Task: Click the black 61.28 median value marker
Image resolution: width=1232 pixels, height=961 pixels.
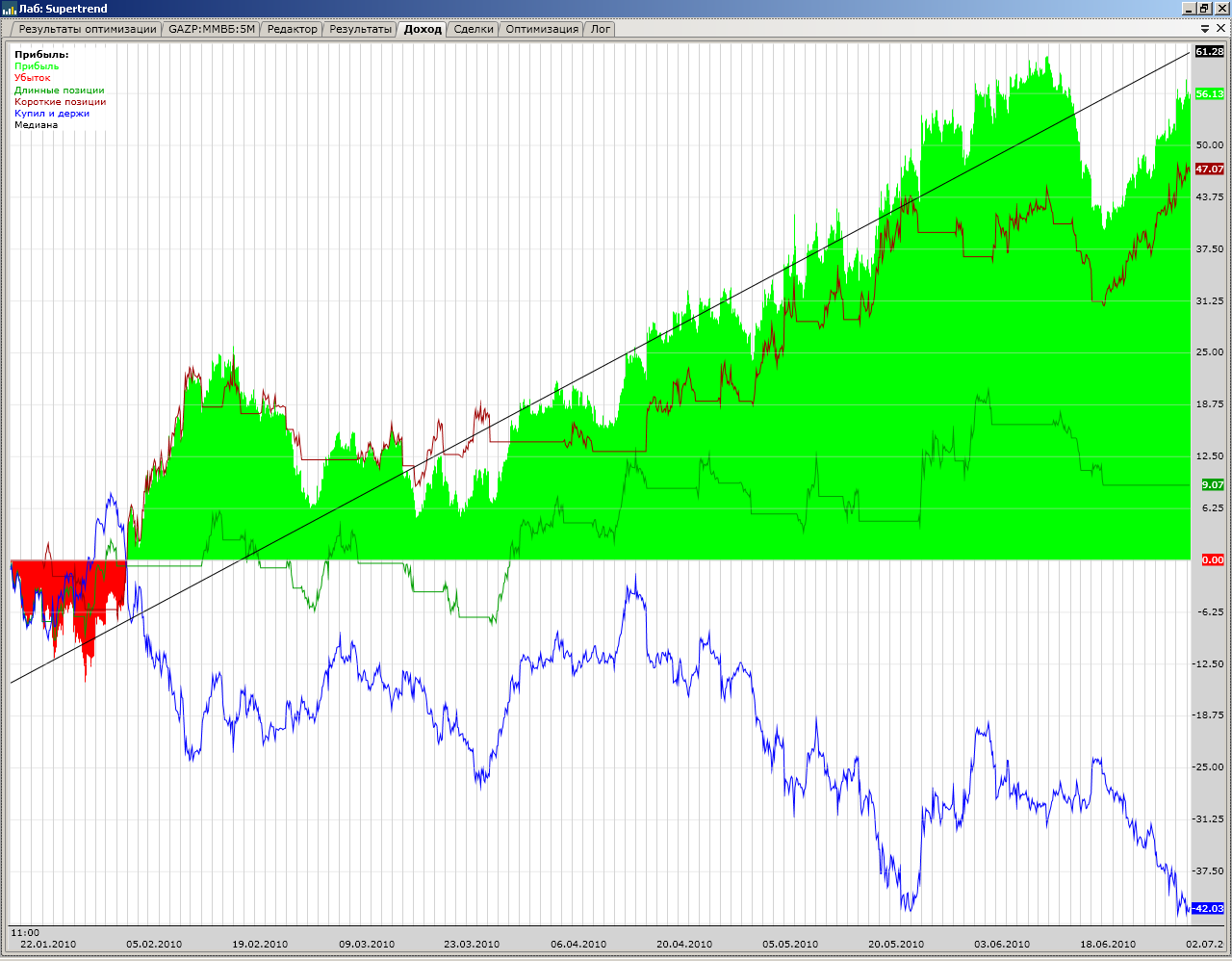Action: [x=1210, y=52]
